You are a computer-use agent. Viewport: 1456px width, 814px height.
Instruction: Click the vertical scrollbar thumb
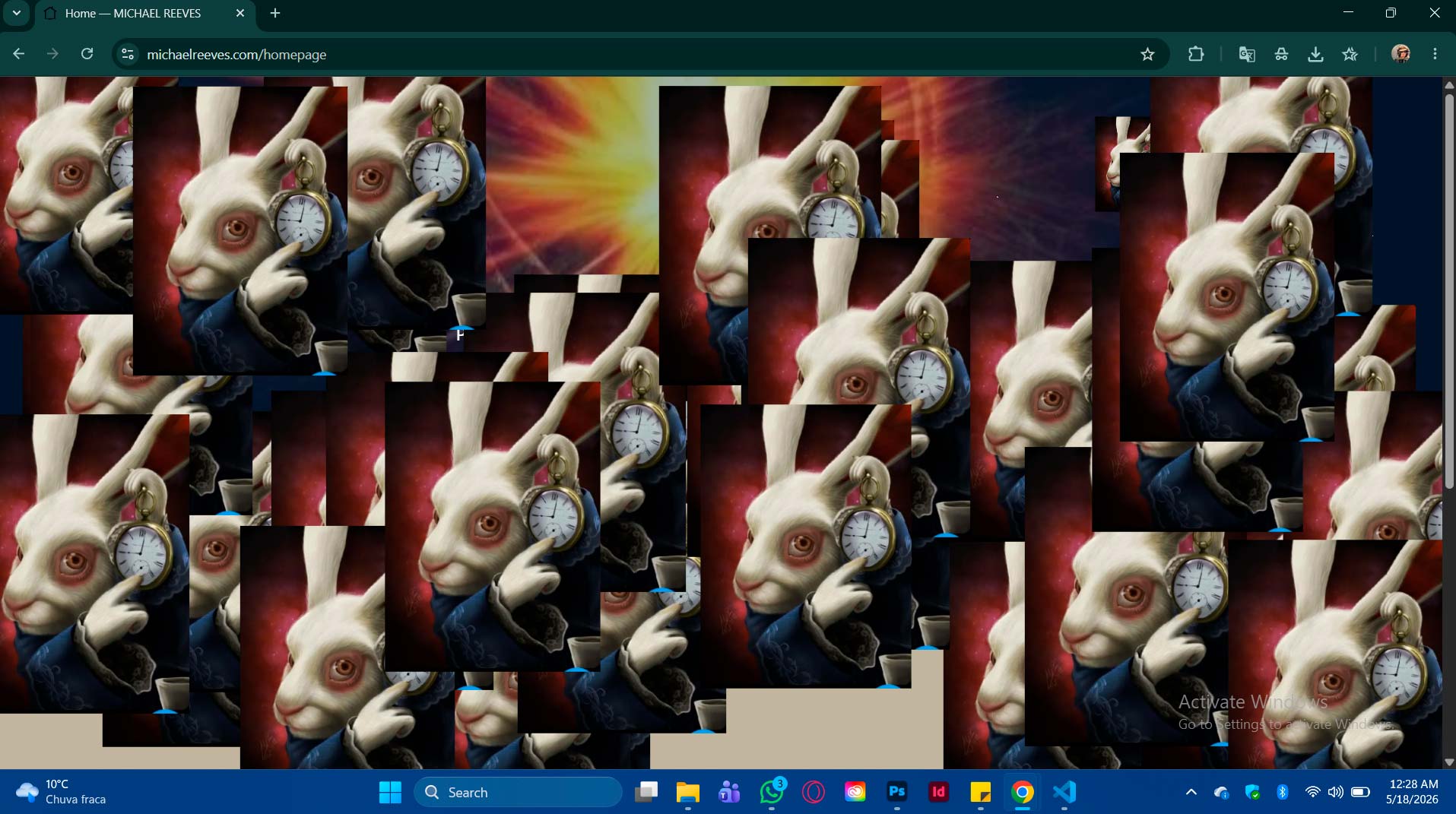(x=1449, y=291)
